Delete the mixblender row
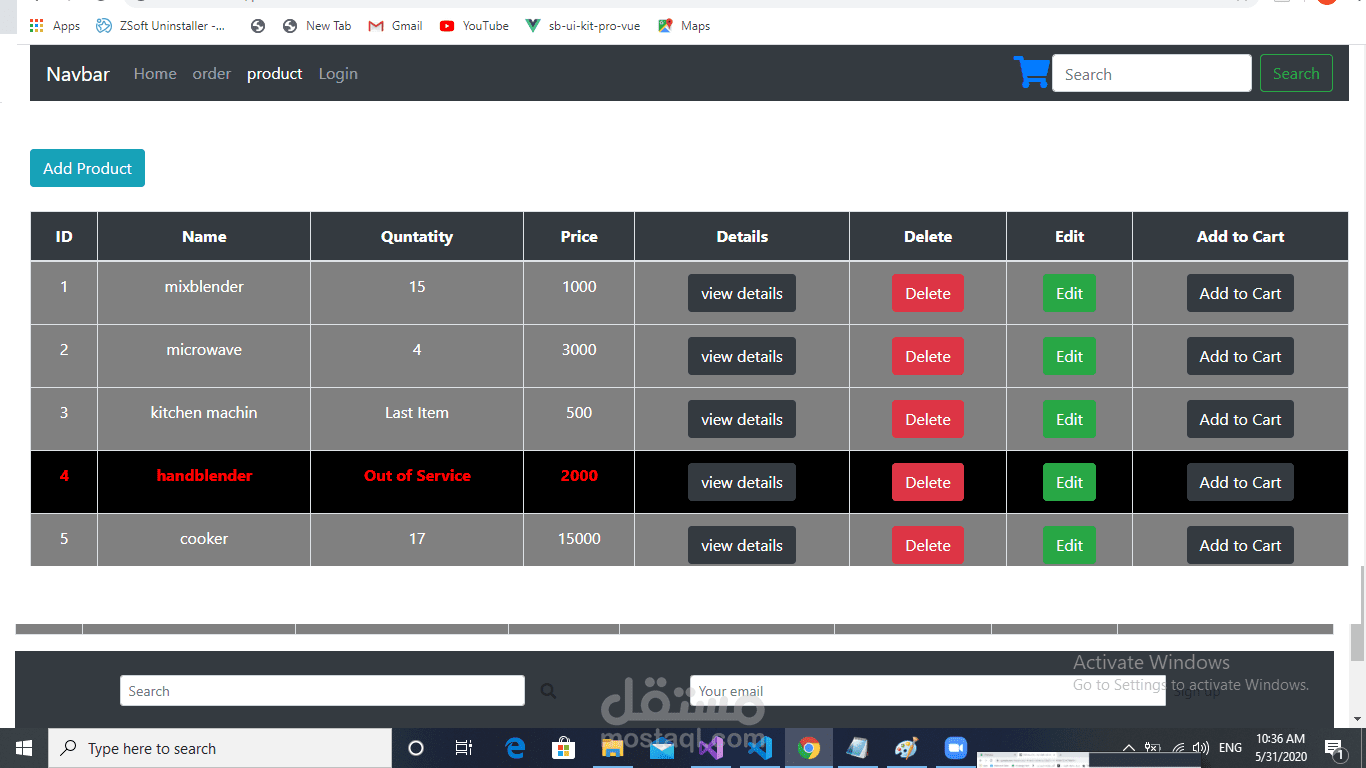This screenshot has width=1366, height=768. (928, 293)
